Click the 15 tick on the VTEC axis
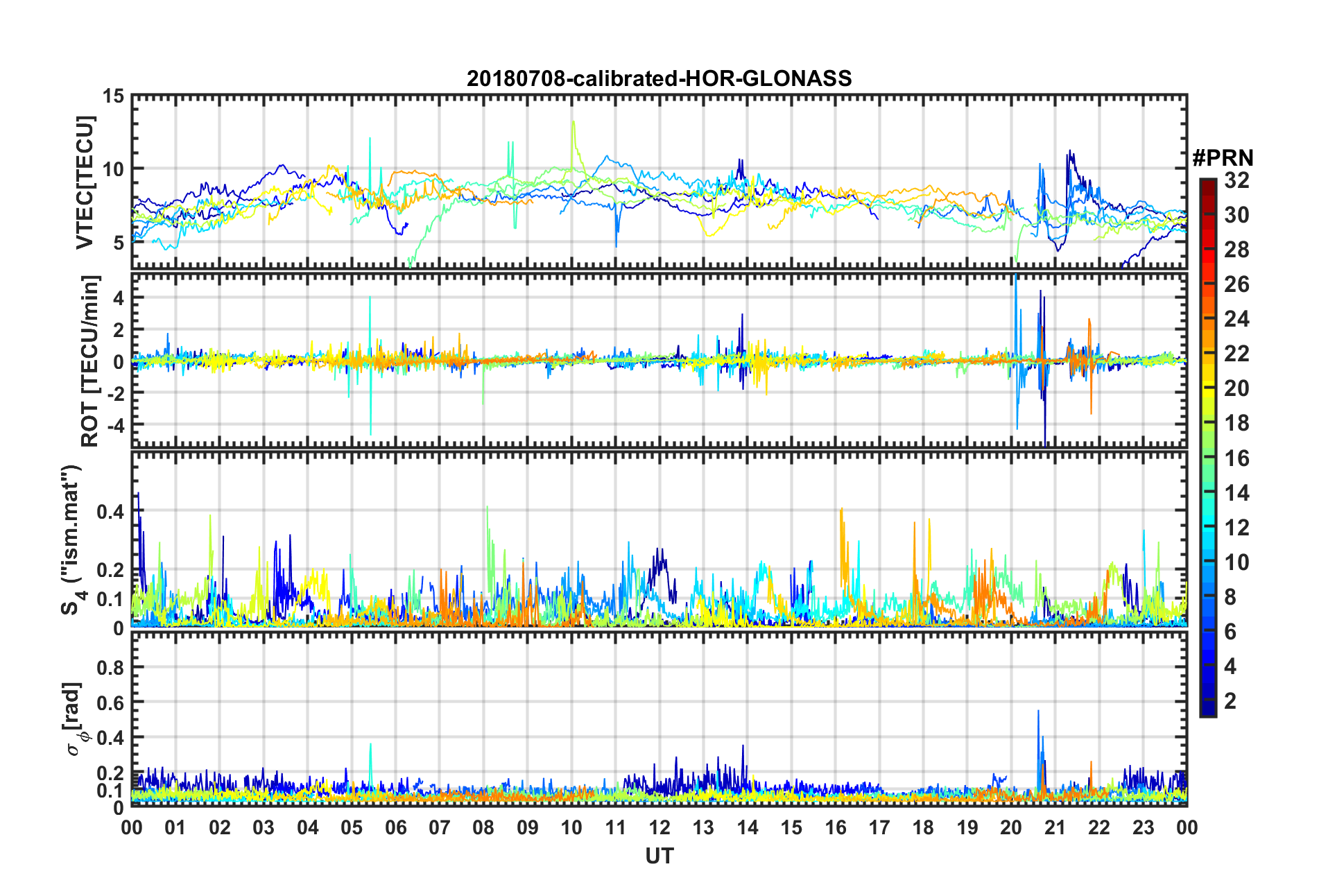The image size is (1319, 896). point(113,96)
